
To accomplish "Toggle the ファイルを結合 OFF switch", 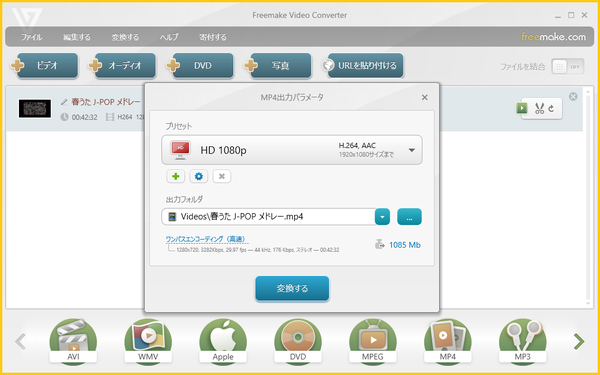I will (x=567, y=67).
